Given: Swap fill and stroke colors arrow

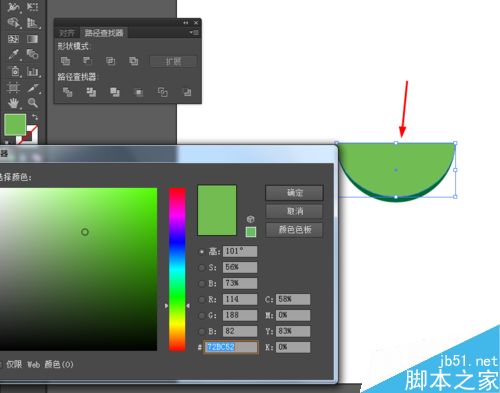Looking at the screenshot, I should [35, 117].
